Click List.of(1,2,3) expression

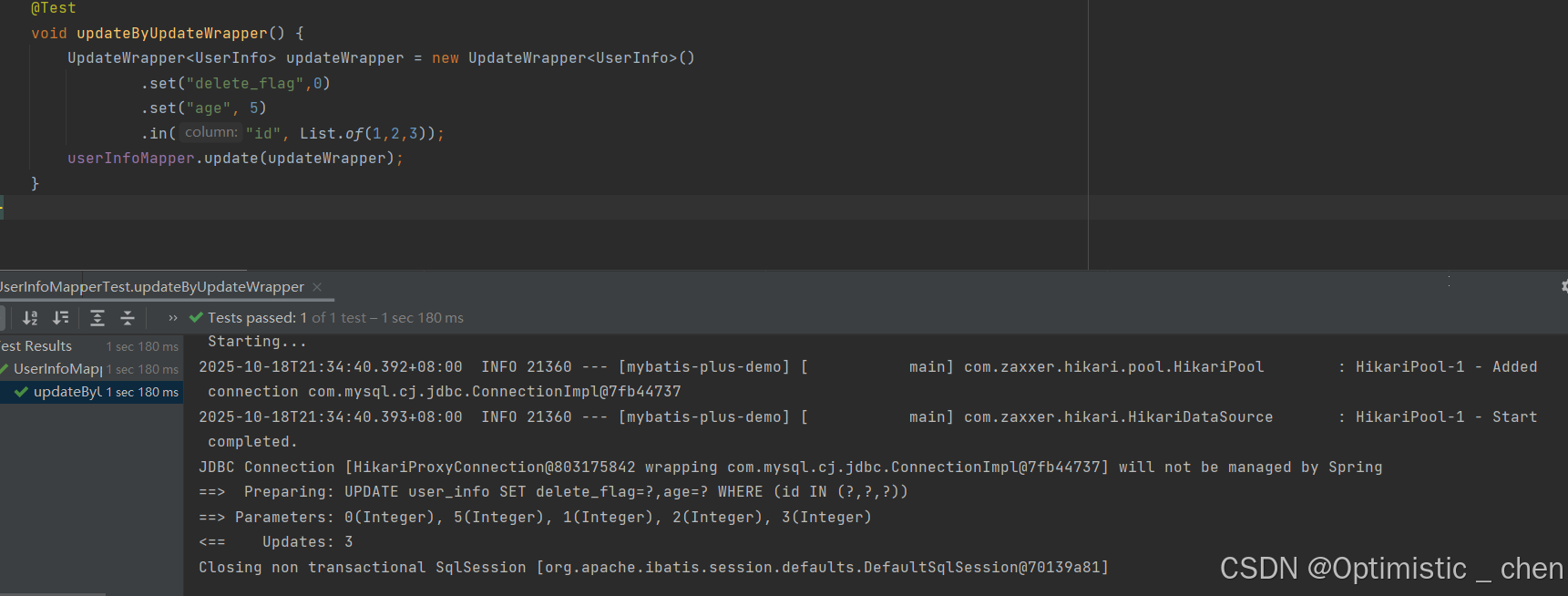point(364,134)
